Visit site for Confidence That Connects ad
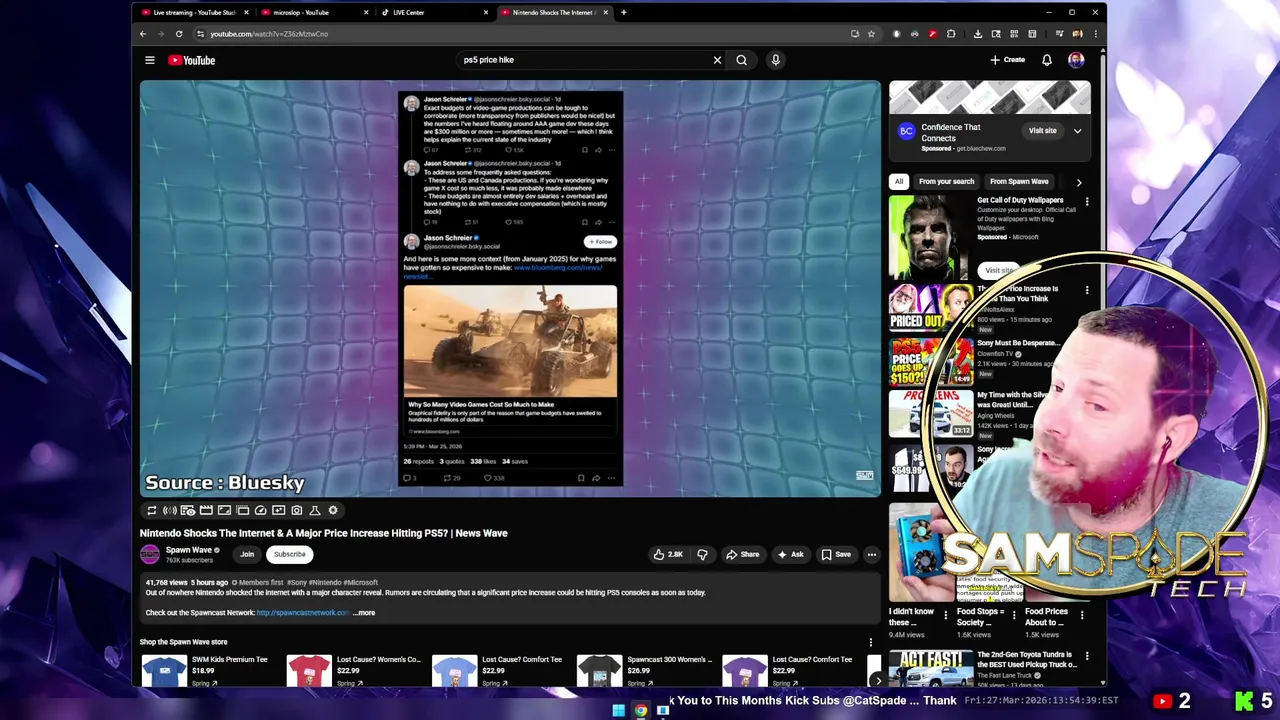Screen dimensions: 1280x720 point(1042,131)
